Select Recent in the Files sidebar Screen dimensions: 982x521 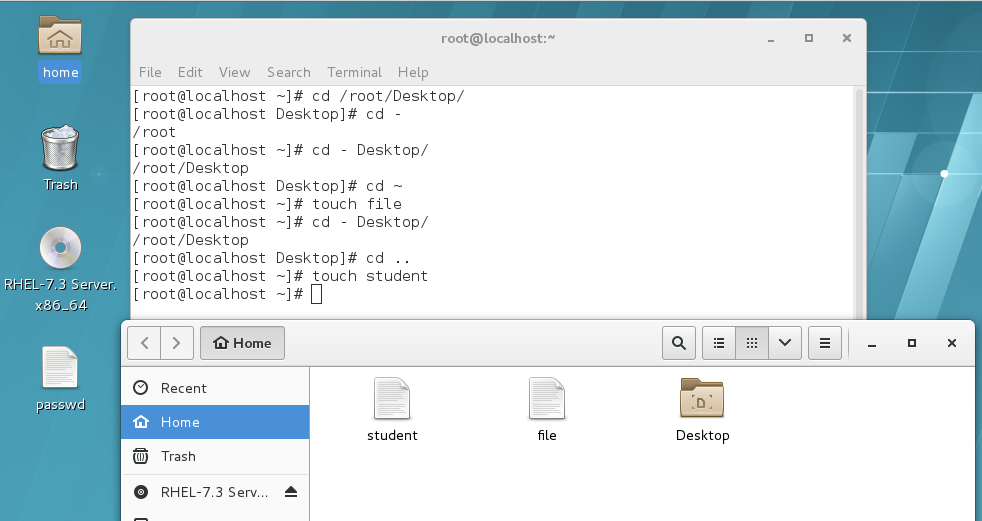tap(215, 388)
